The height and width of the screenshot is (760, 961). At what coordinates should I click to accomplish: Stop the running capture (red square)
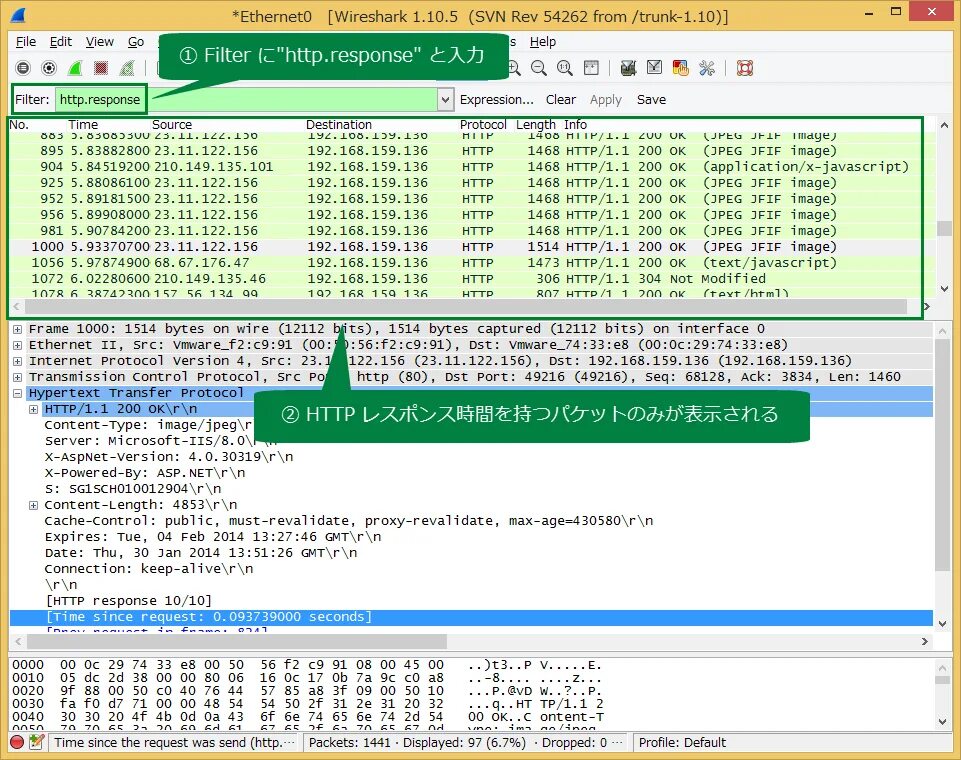(x=101, y=68)
